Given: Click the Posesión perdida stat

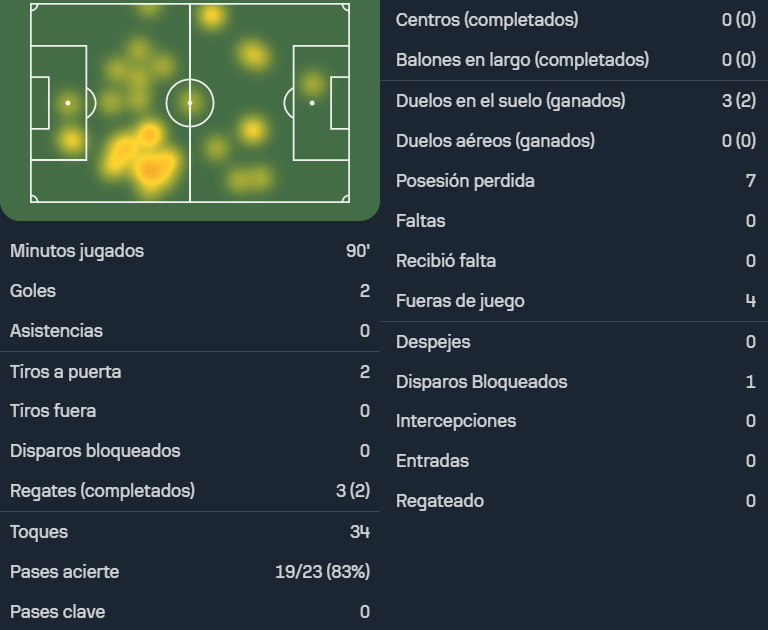Looking at the screenshot, I should pos(576,181).
